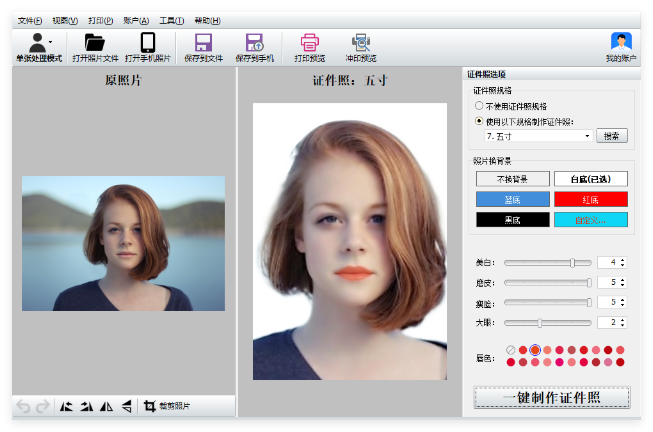Click the 裁剪照片 crop tool
The image size is (653, 432).
[x=167, y=406]
